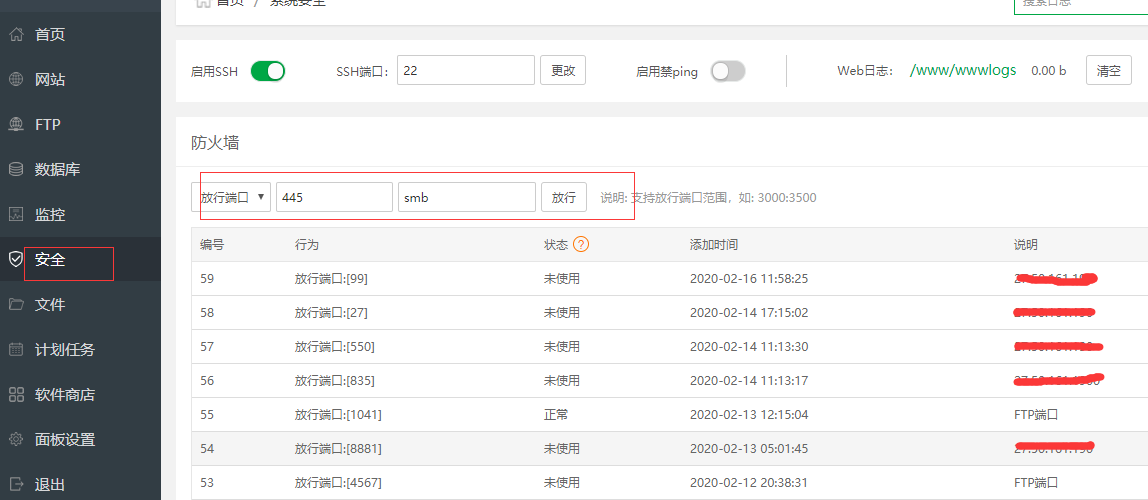The image size is (1148, 500).
Task: Click the database icon beside 数据库
Action: 16,170
